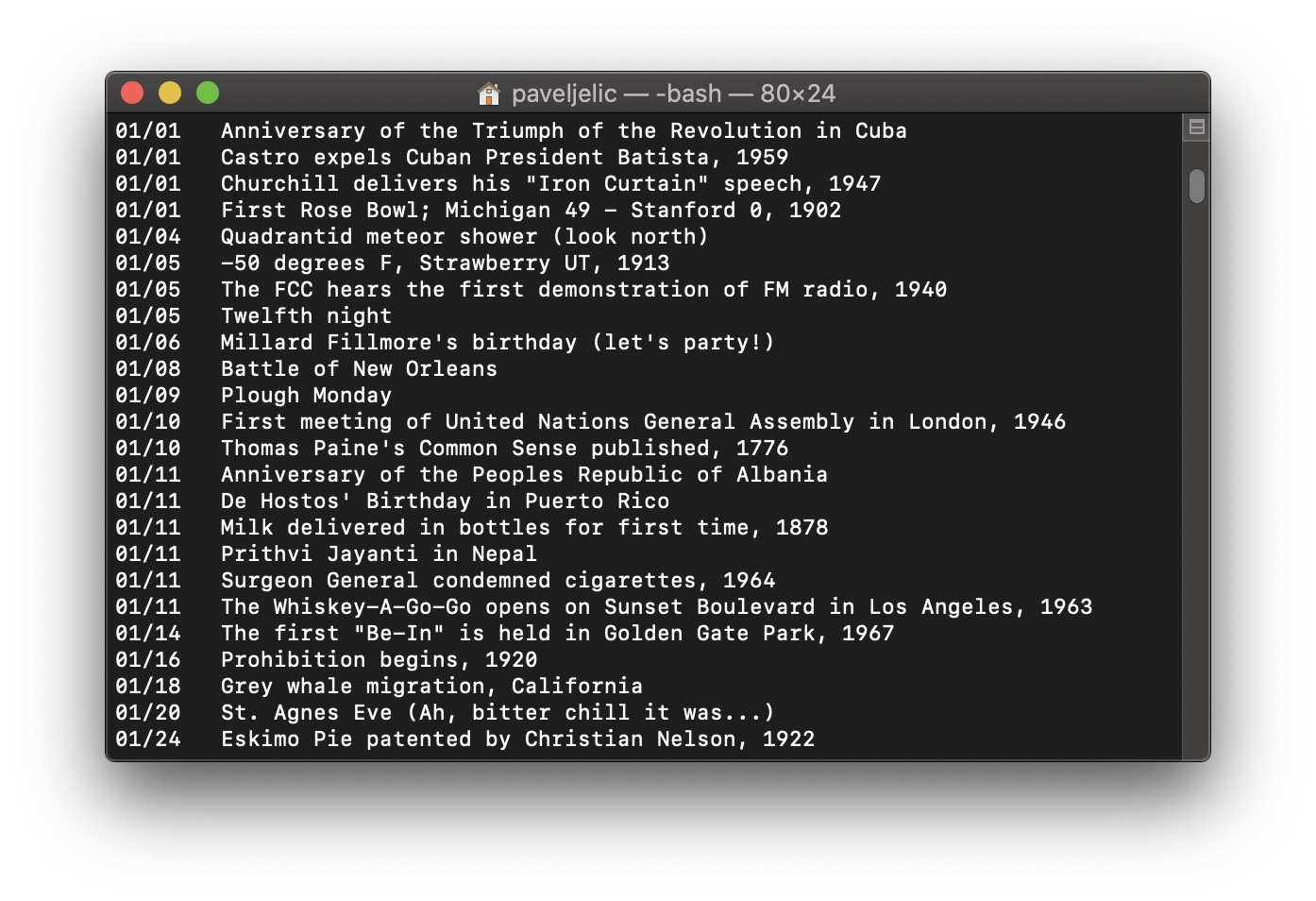Click the "First Rose Bowl" line
The height and width of the screenshot is (901, 1316).
coord(531,211)
